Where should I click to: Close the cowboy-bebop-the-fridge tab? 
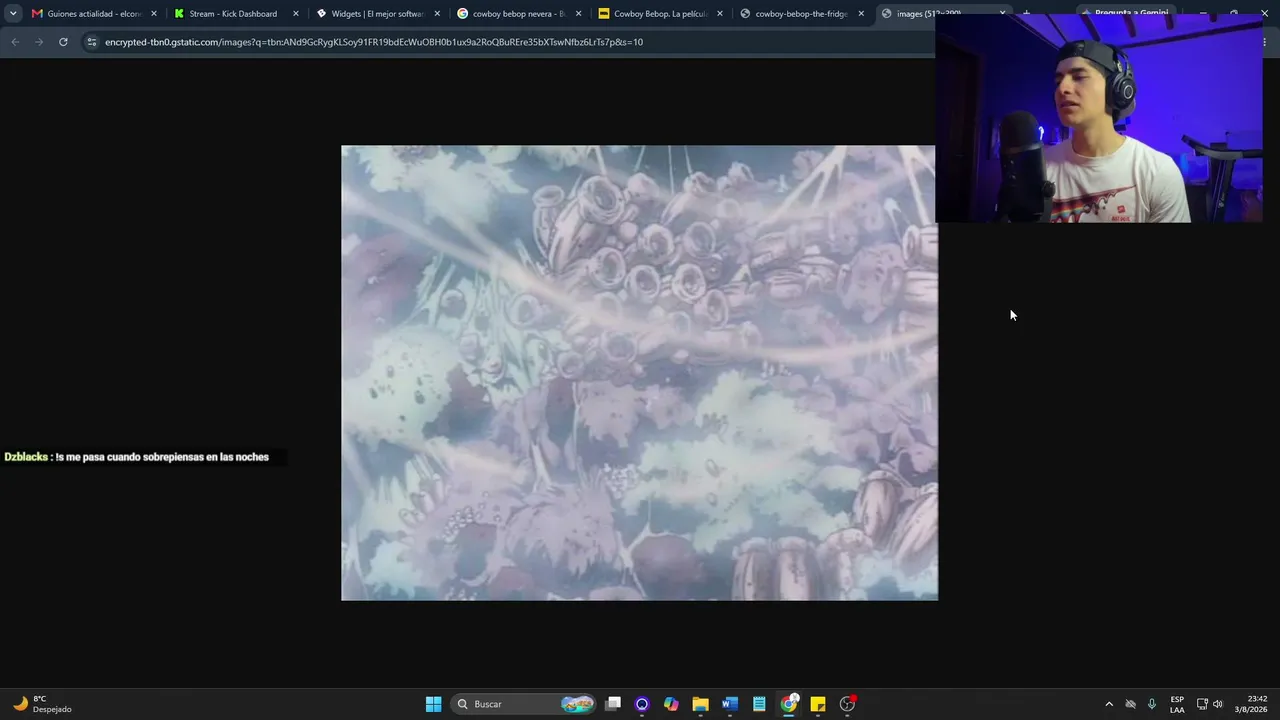[861, 14]
